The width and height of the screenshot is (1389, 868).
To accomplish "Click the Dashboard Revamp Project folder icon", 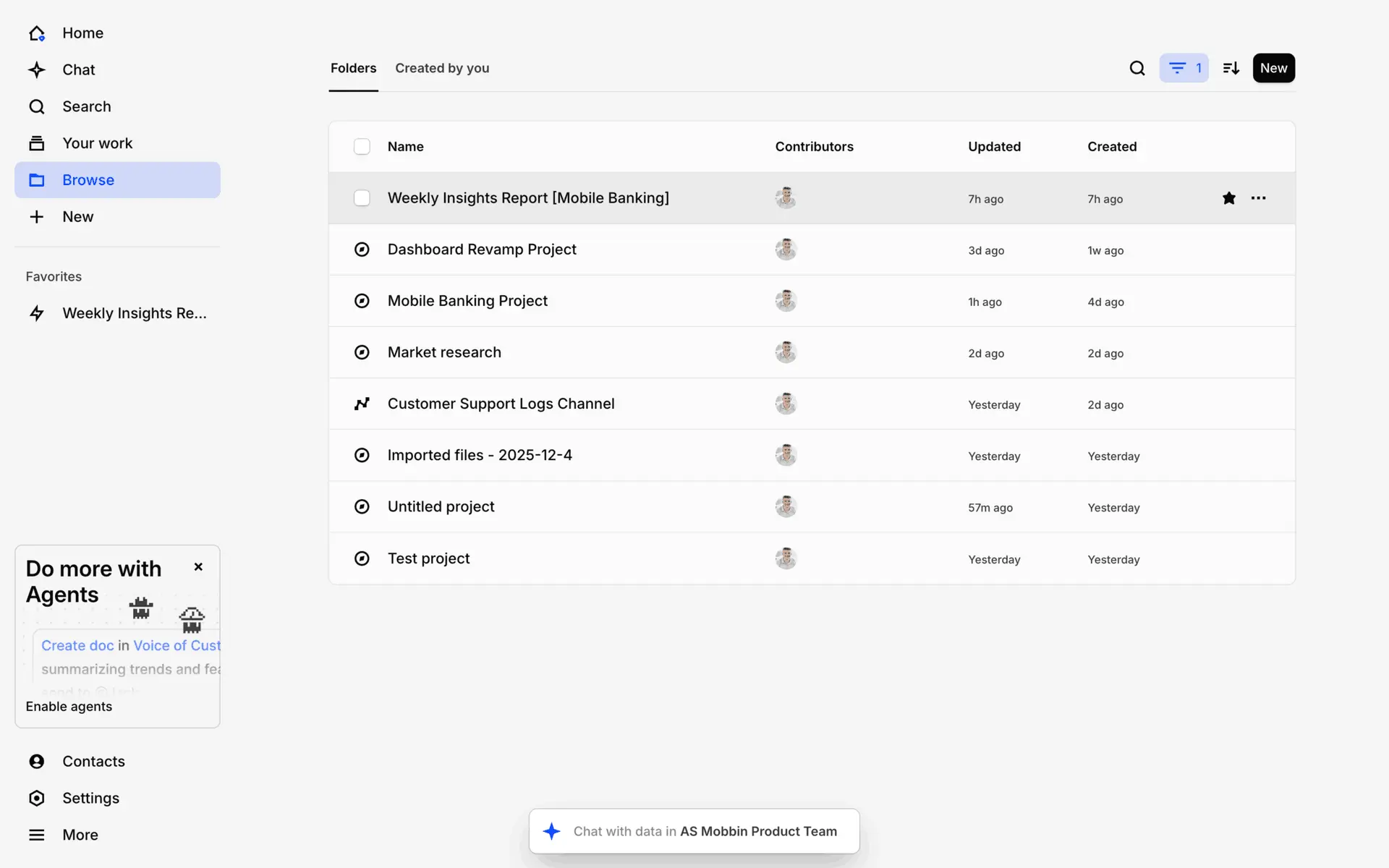I will pyautogui.click(x=362, y=250).
